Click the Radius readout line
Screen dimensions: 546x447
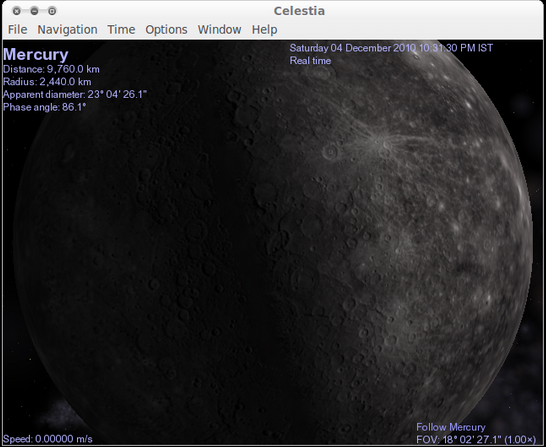47,82
